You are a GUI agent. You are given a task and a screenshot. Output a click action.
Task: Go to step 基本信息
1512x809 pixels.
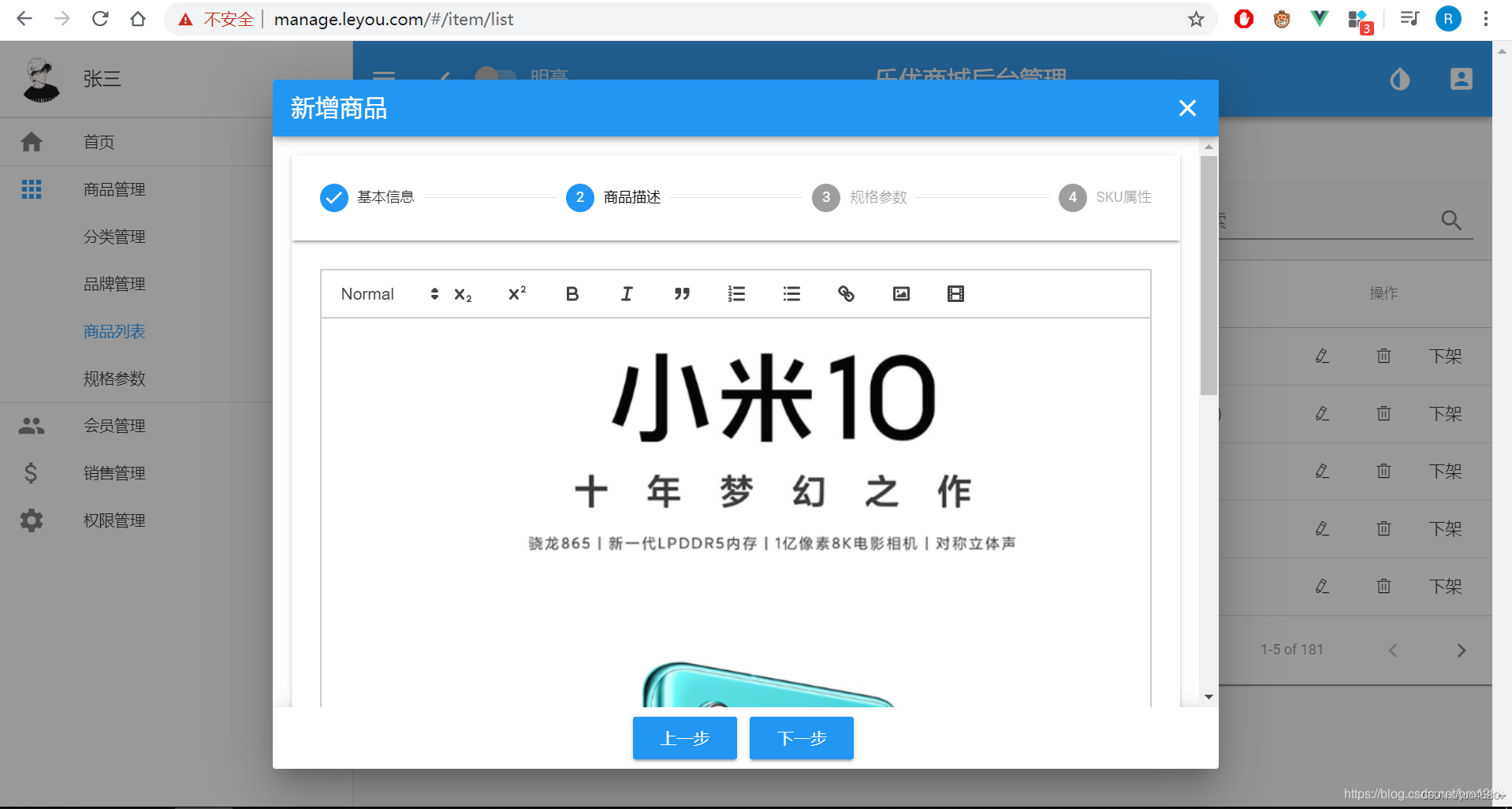pyautogui.click(x=367, y=197)
